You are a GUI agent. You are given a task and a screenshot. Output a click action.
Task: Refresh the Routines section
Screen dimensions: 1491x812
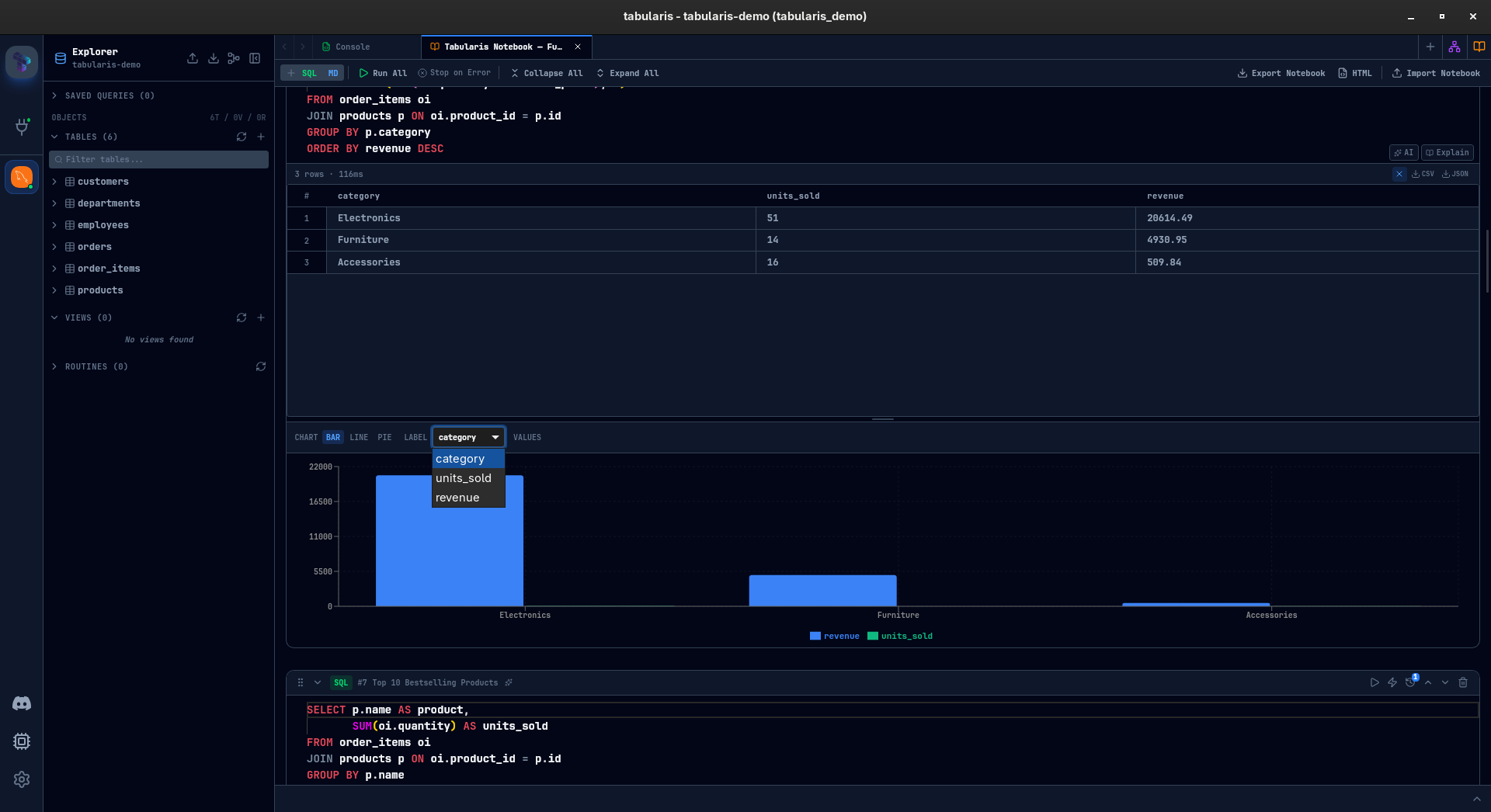pyautogui.click(x=261, y=366)
